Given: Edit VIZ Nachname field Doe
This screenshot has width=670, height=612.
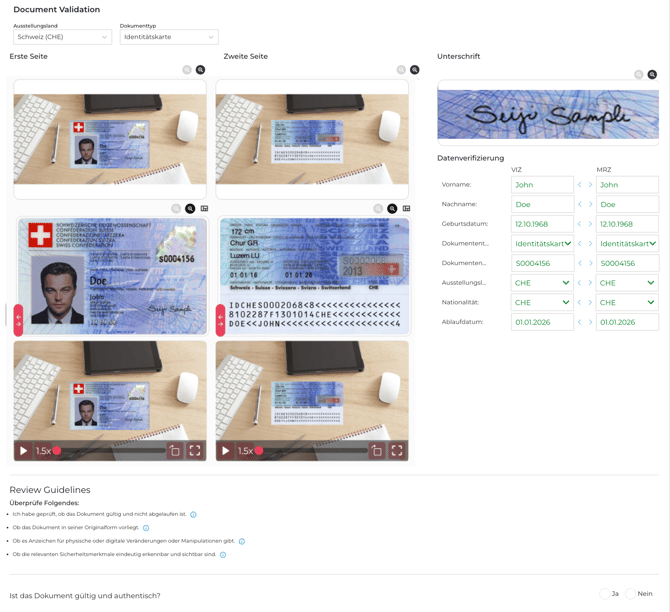Looking at the screenshot, I should (542, 204).
